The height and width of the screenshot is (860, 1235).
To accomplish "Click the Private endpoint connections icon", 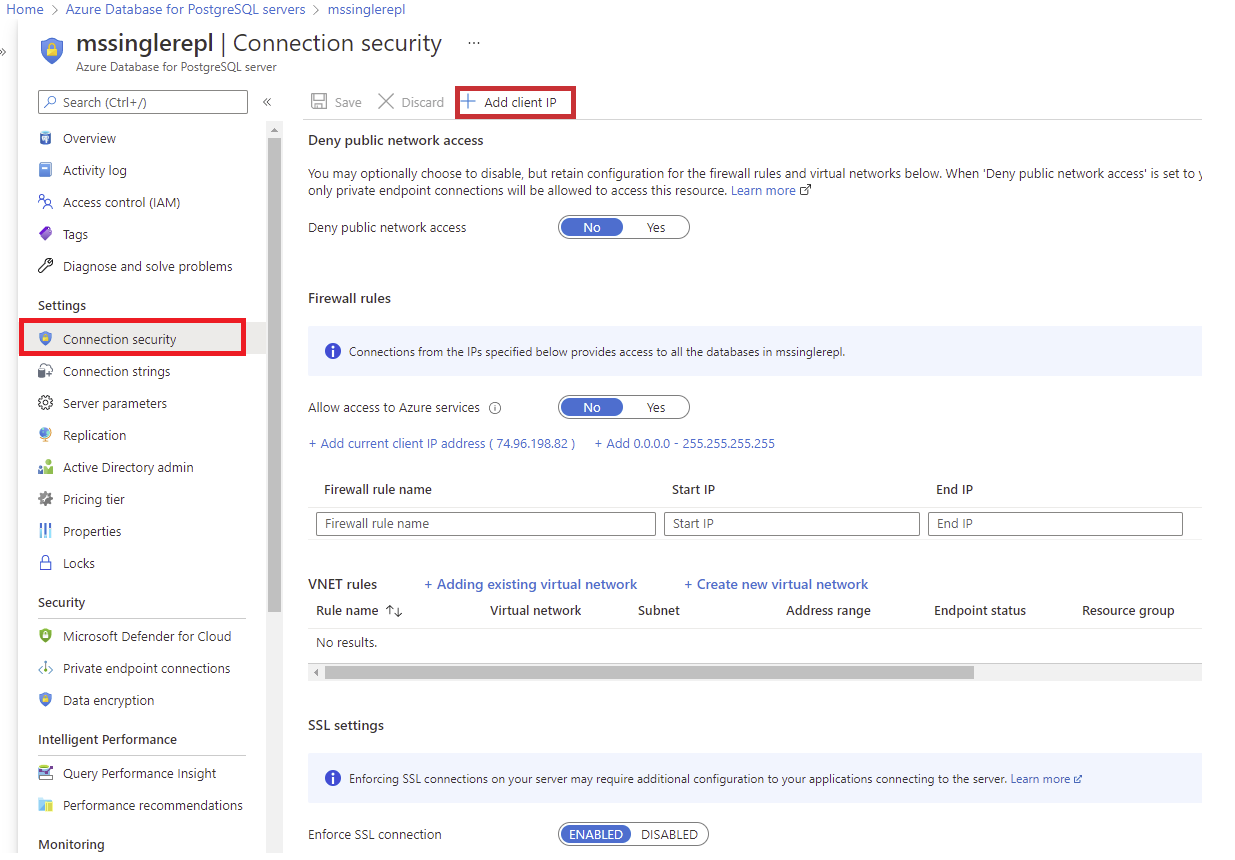I will 45,668.
